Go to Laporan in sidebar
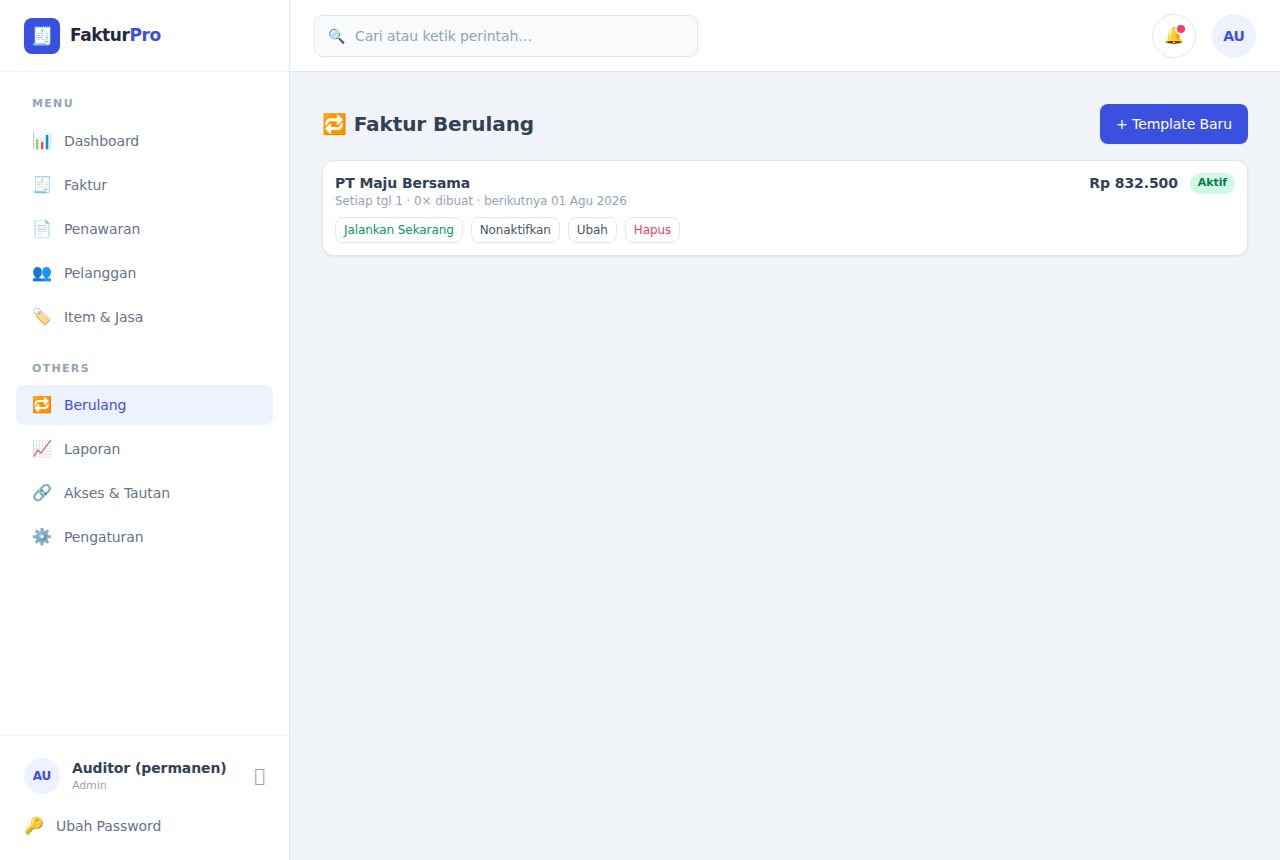Image resolution: width=1280 pixels, height=860 pixels. tap(144, 449)
